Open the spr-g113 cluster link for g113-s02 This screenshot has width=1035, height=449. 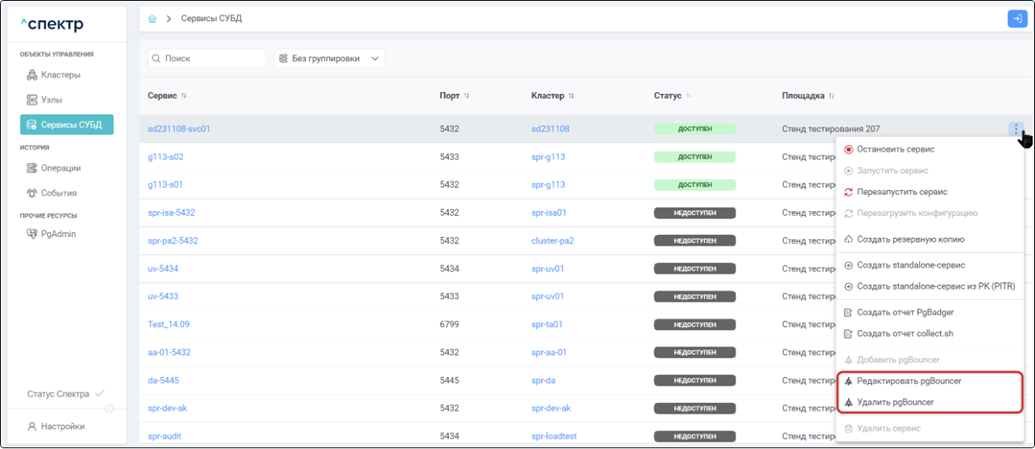pyautogui.click(x=548, y=157)
